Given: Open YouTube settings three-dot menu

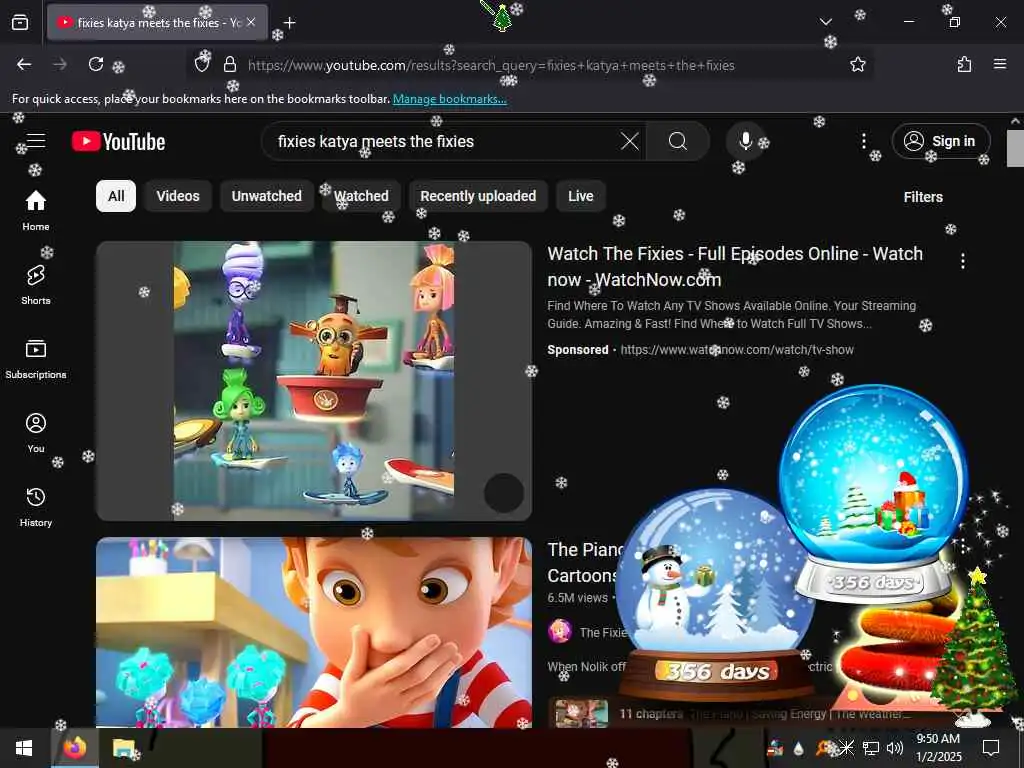Looking at the screenshot, I should coord(863,141).
